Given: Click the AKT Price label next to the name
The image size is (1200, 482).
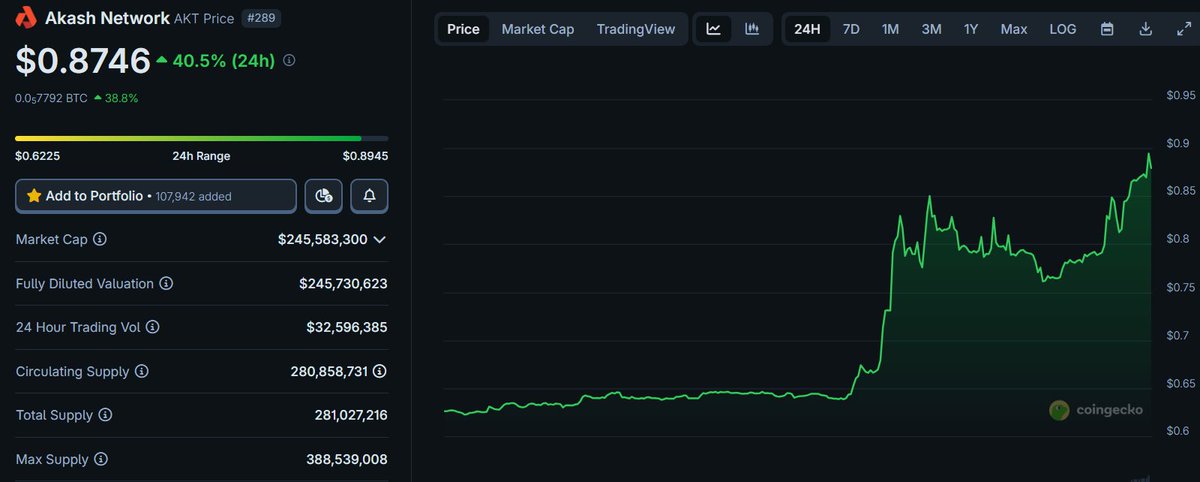Looking at the screenshot, I should [x=205, y=17].
